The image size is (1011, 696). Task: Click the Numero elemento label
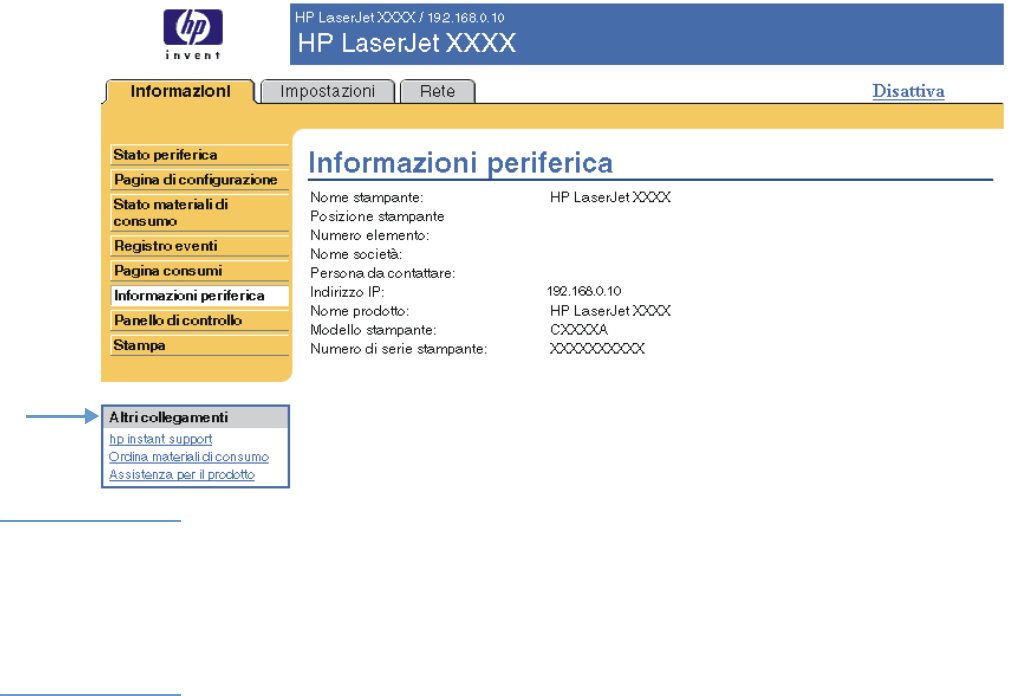click(x=369, y=235)
